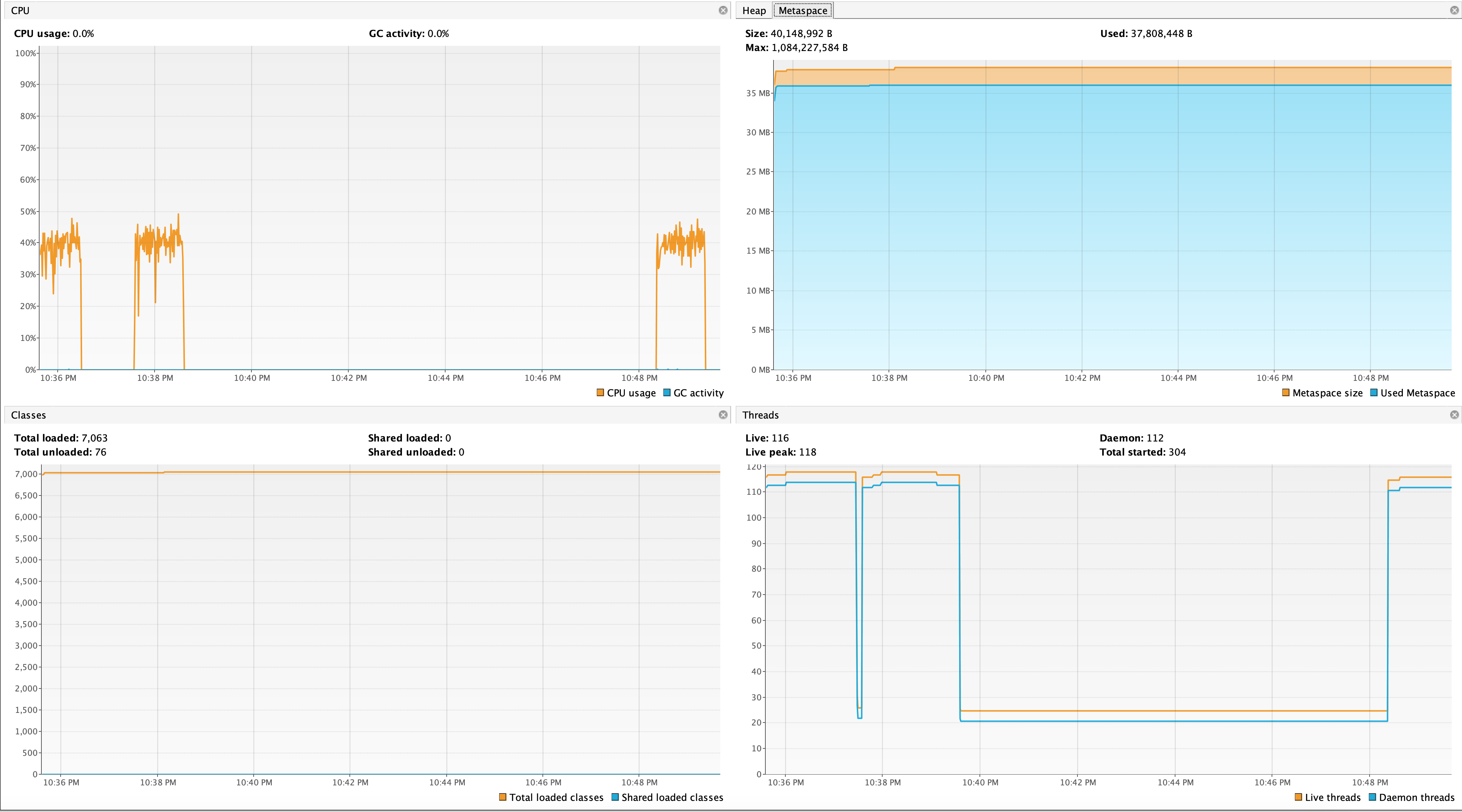This screenshot has height=812, width=1462.
Task: Click the Live threads legend swatch
Action: (x=1298, y=797)
